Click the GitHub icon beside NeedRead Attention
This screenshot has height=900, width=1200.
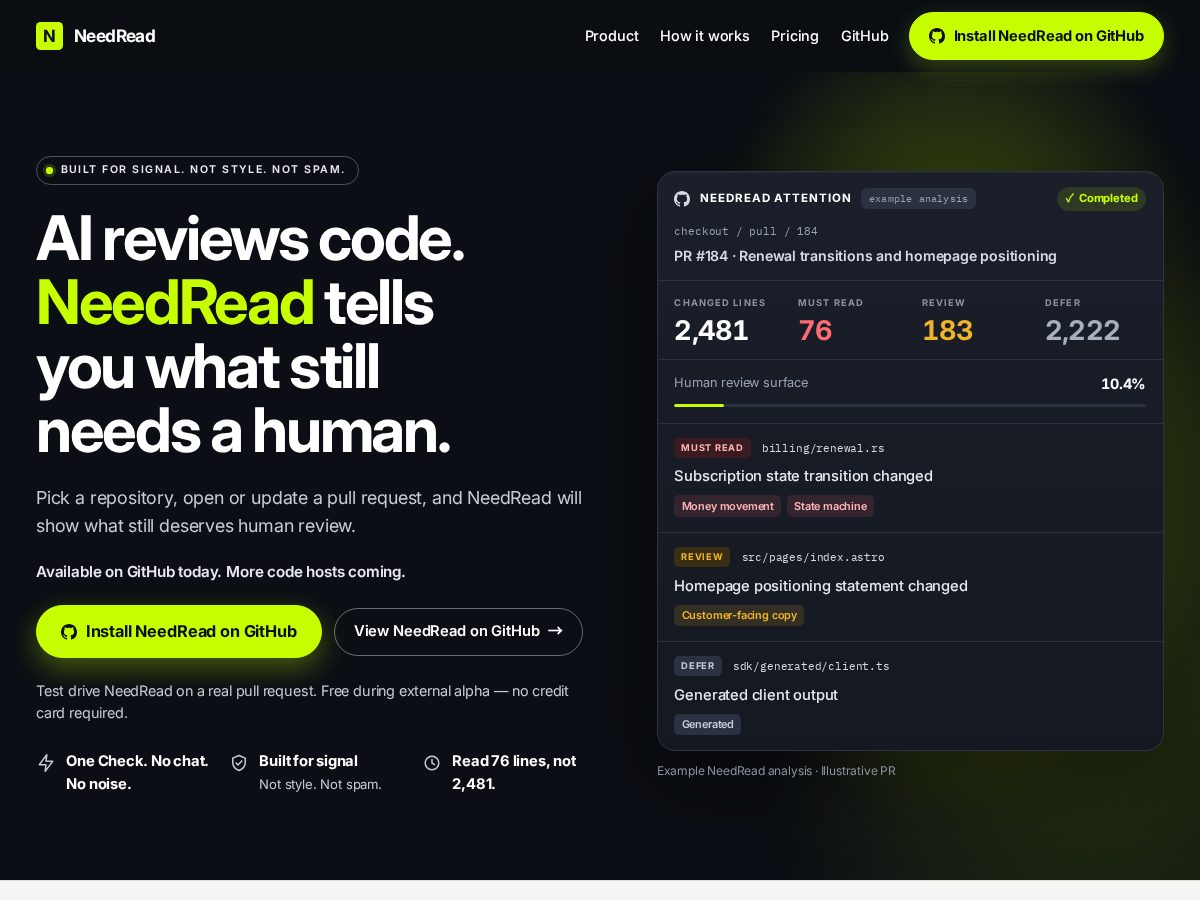pos(682,199)
